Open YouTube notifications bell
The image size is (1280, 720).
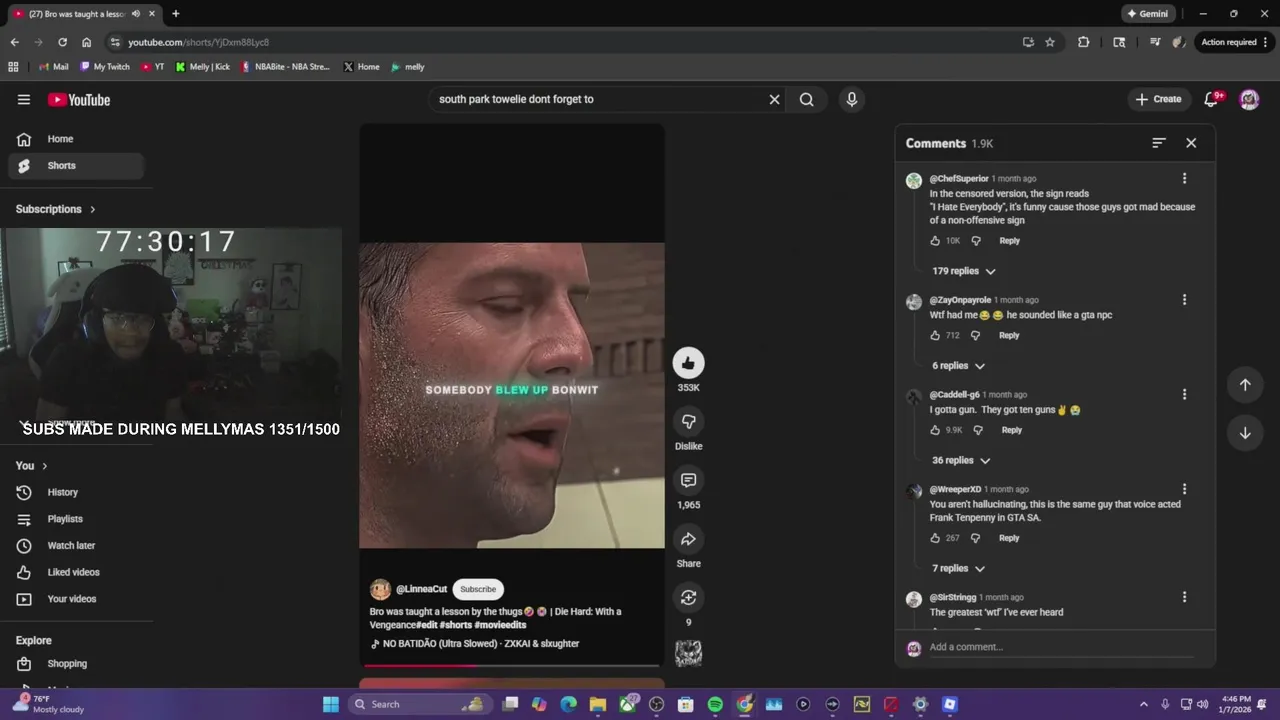(x=1212, y=99)
